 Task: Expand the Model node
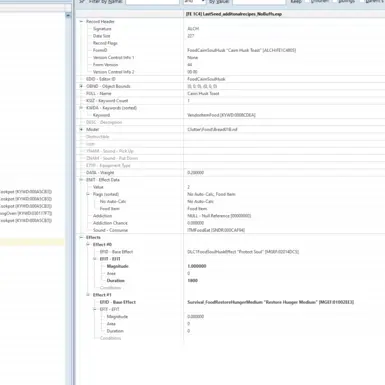pos(81,129)
